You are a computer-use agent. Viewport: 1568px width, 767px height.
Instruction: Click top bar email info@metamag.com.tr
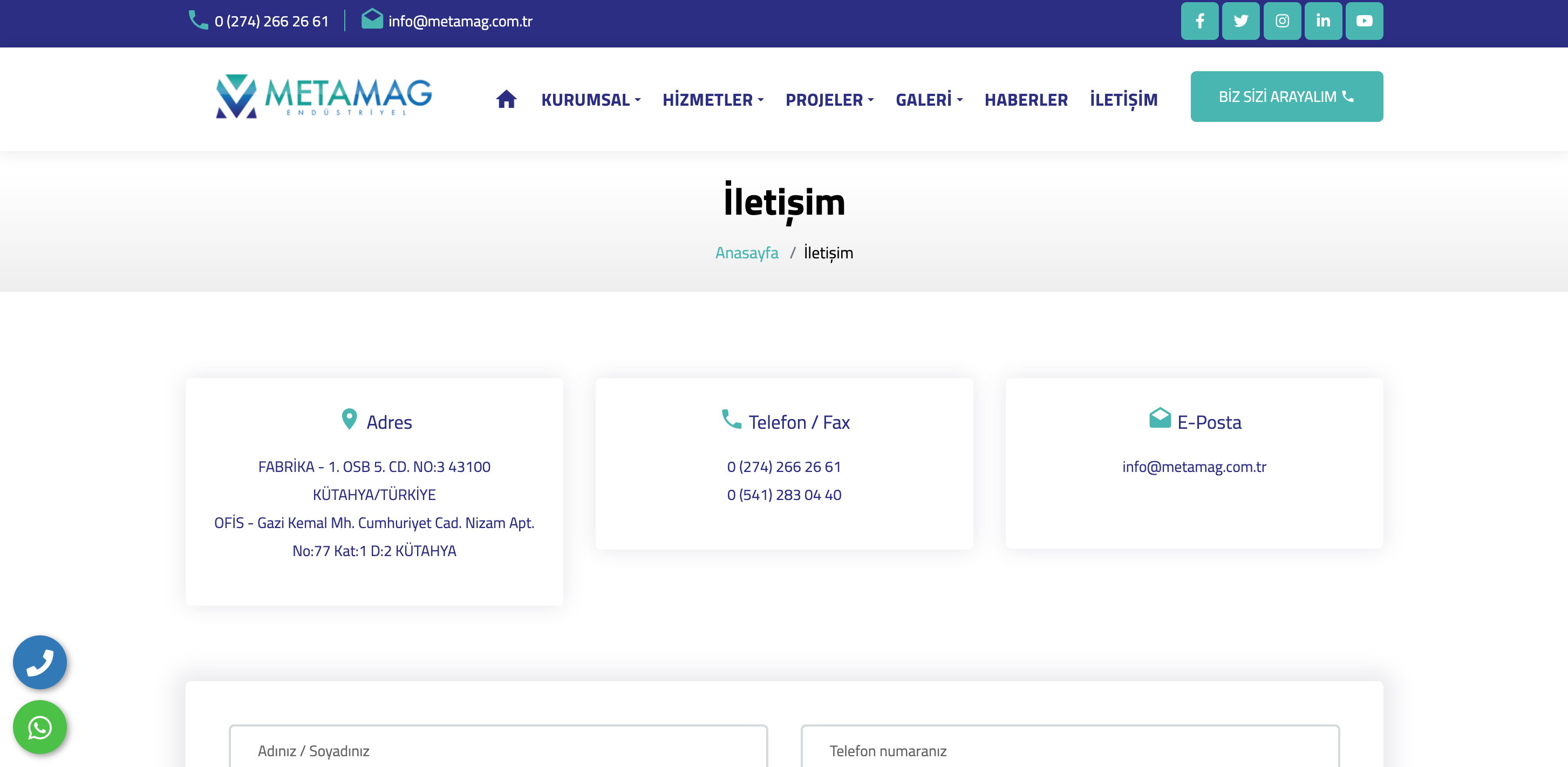[x=460, y=21]
